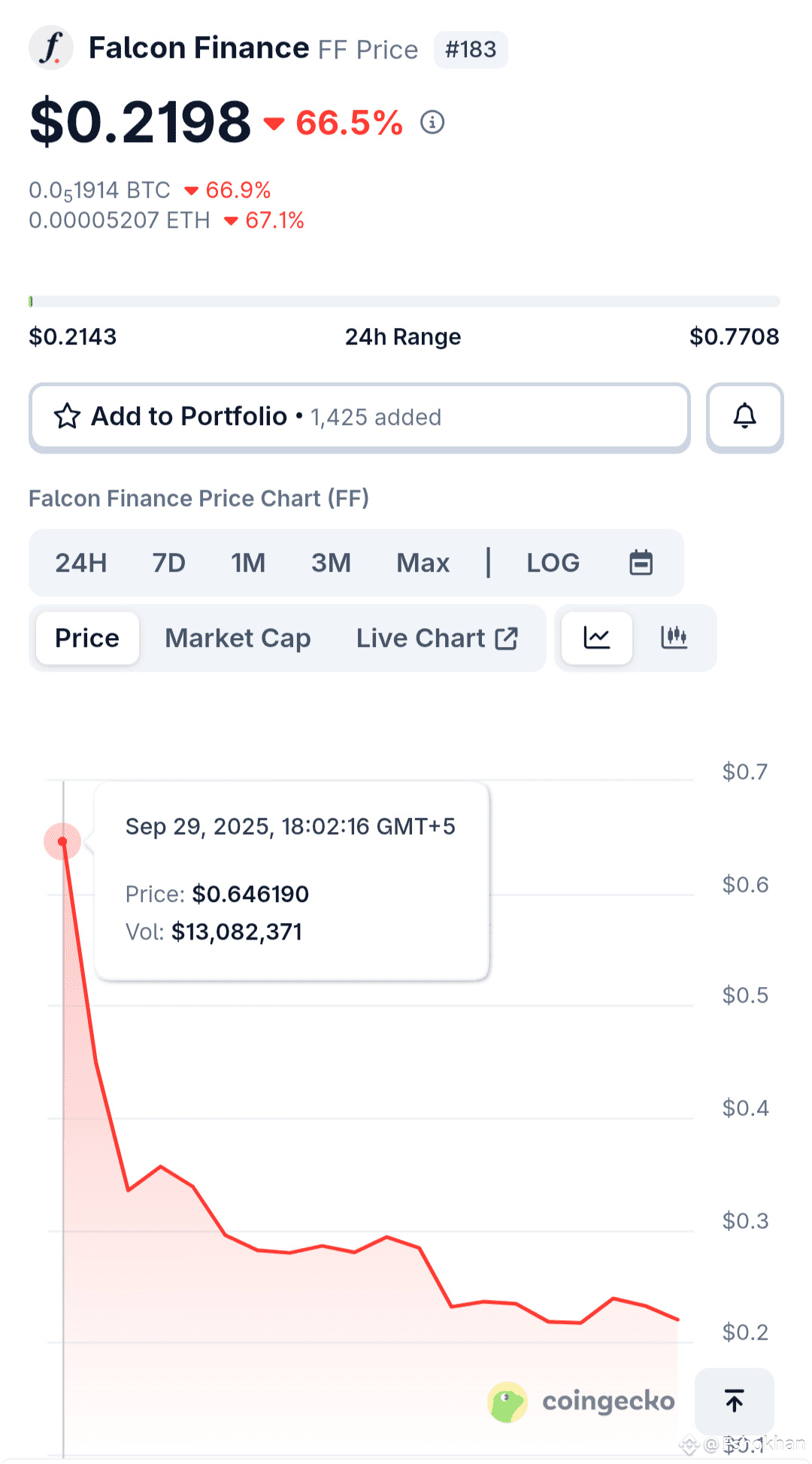Screen dimensions: 812x1464
Task: Open the Live Chart link
Action: (437, 638)
